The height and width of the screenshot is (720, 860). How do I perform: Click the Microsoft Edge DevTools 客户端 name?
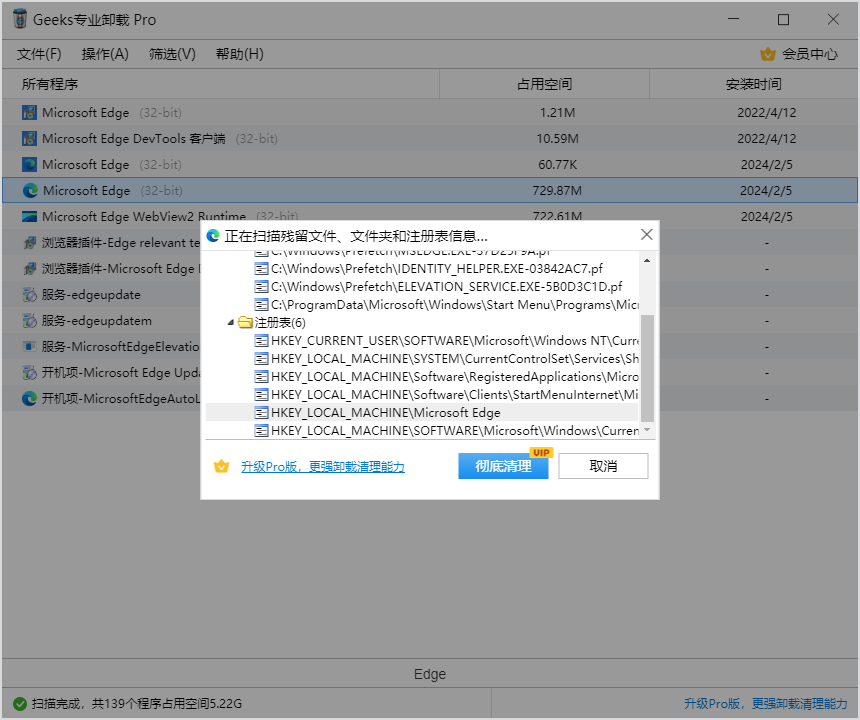[134, 138]
